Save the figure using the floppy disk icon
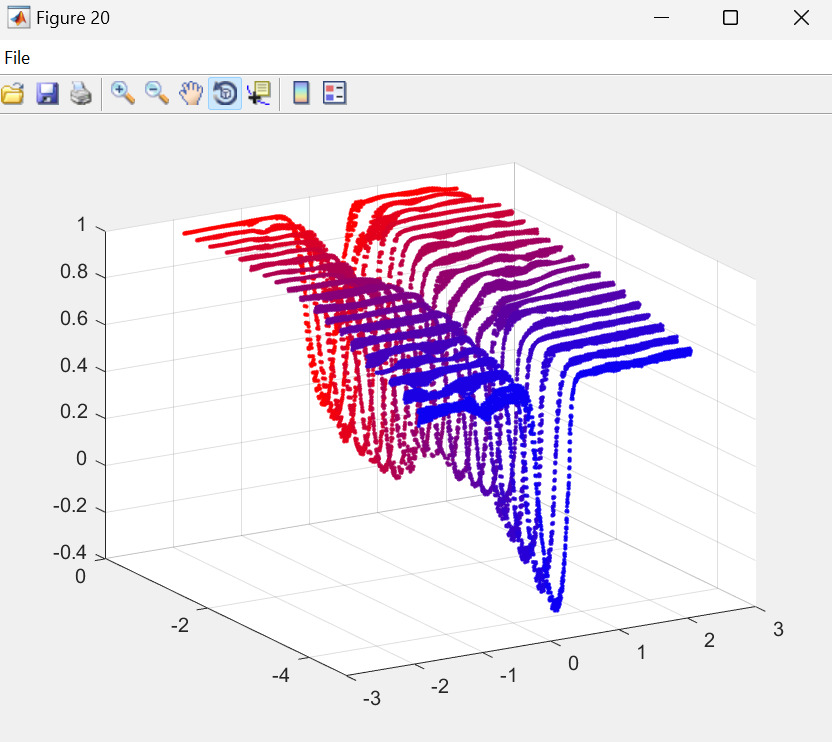832x742 pixels. coord(47,94)
